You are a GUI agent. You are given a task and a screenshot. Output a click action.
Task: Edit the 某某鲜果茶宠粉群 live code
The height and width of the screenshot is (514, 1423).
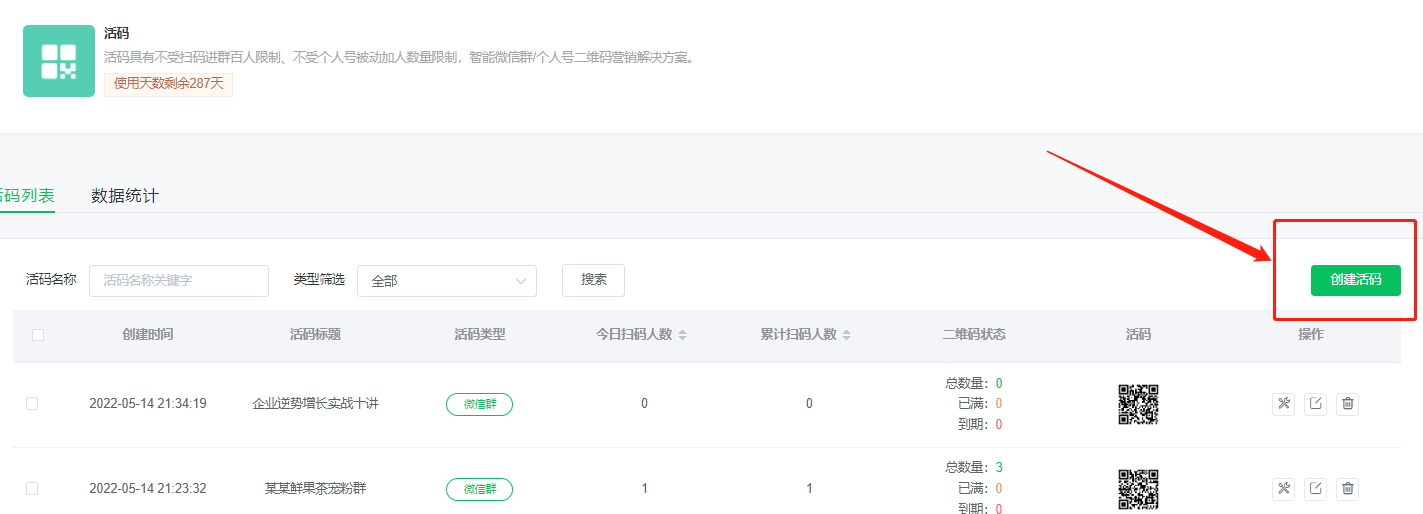tap(1315, 489)
